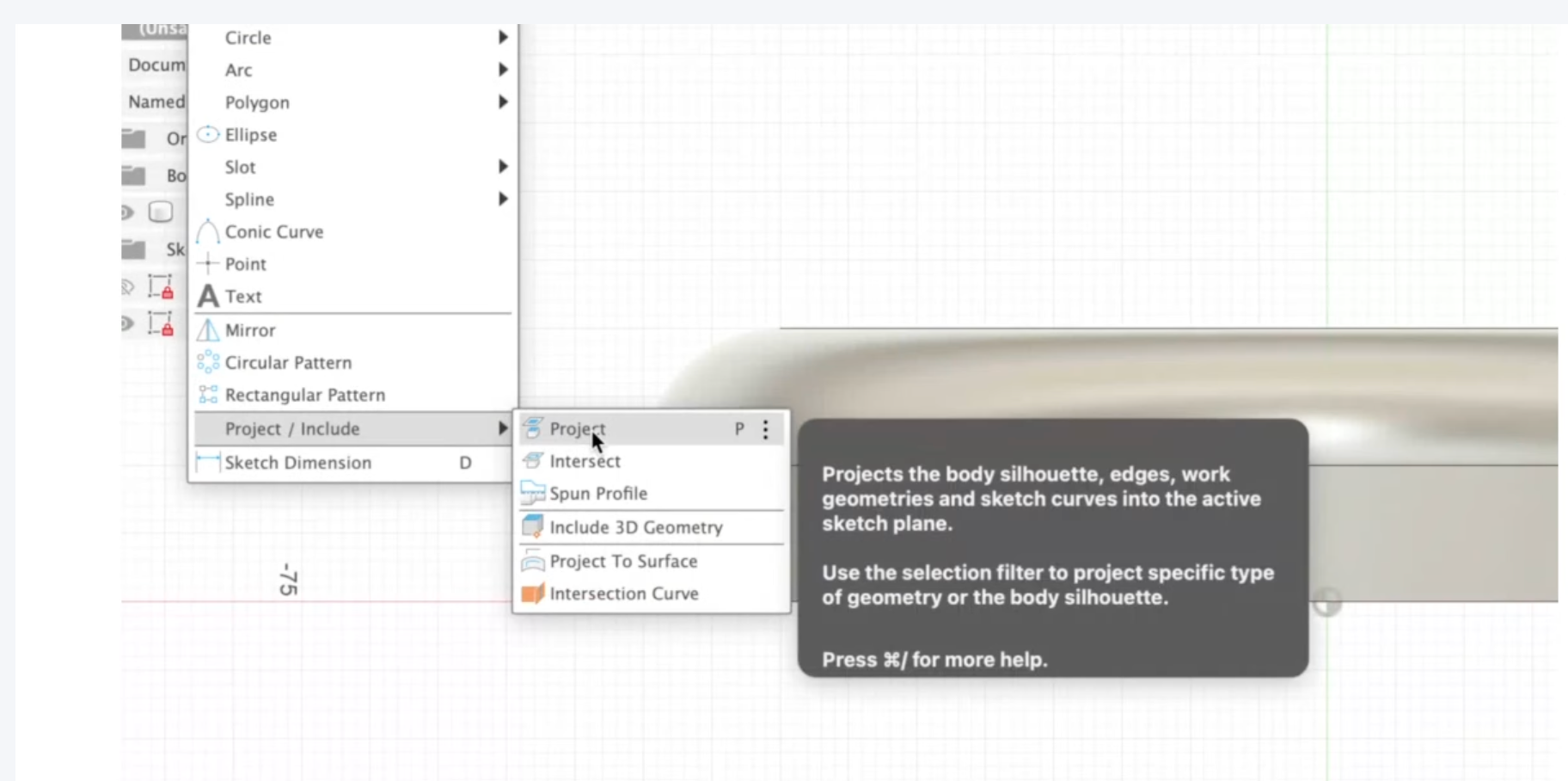Toggle visibility of the first sketch

pos(127,287)
